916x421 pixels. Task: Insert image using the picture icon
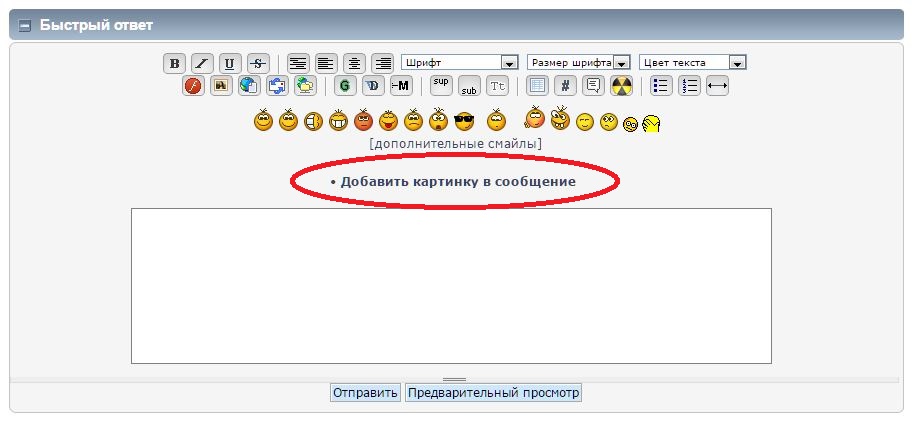click(221, 86)
